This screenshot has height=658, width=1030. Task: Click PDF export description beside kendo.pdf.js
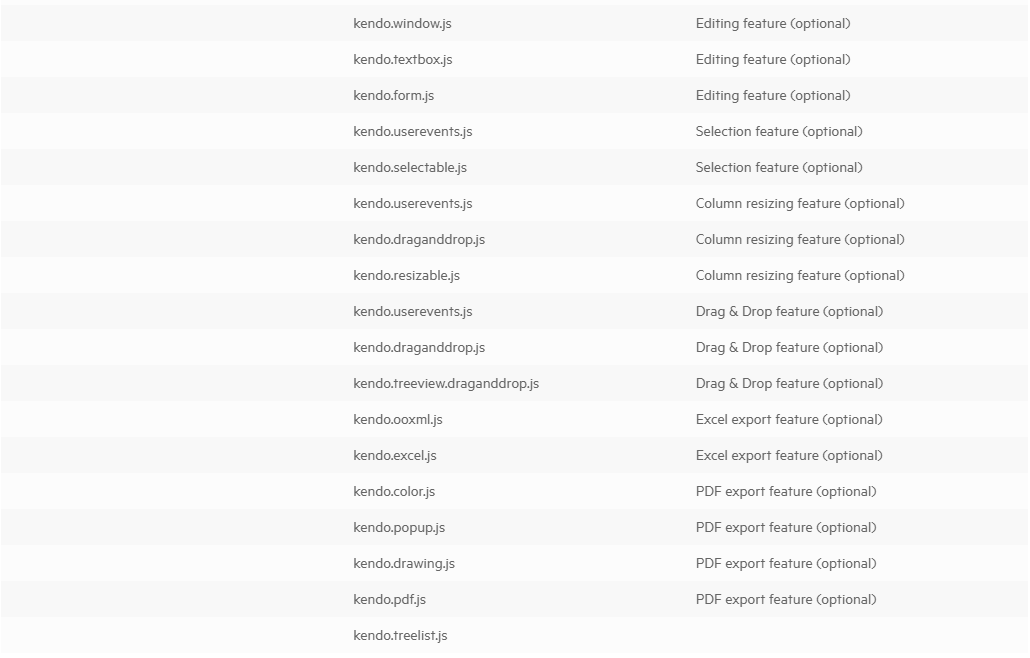(x=786, y=600)
